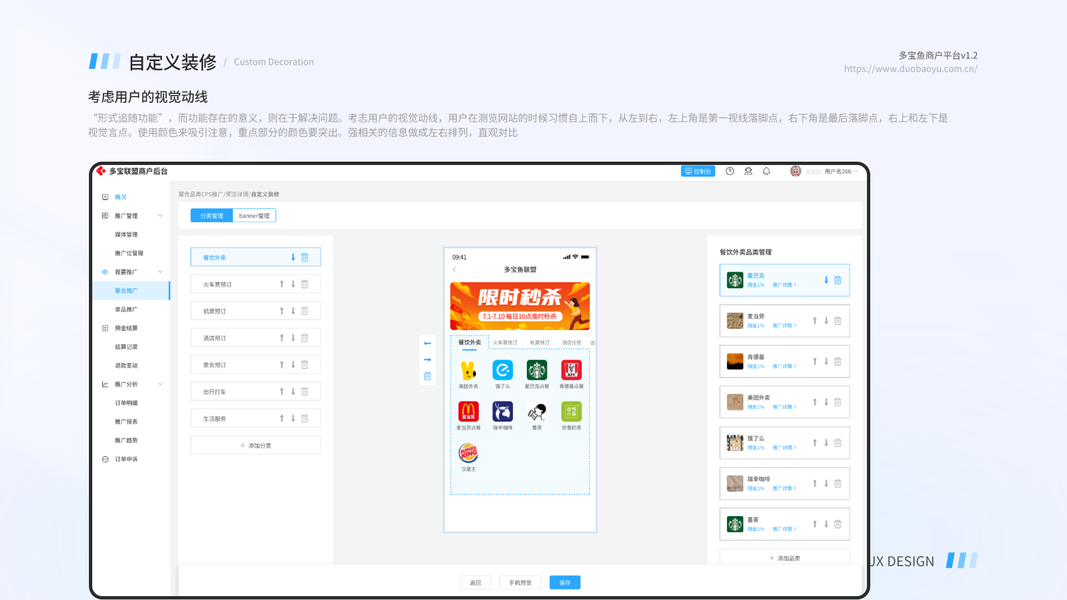1067x600 pixels.
Task: Move 票务预订 category up
Action: 282,365
